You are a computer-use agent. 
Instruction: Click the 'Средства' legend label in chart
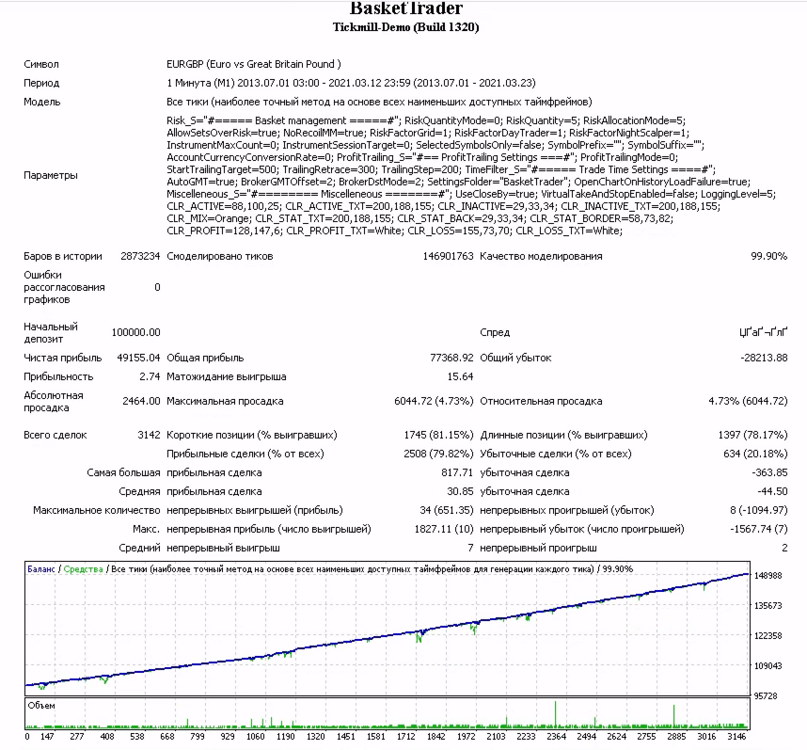click(x=83, y=569)
